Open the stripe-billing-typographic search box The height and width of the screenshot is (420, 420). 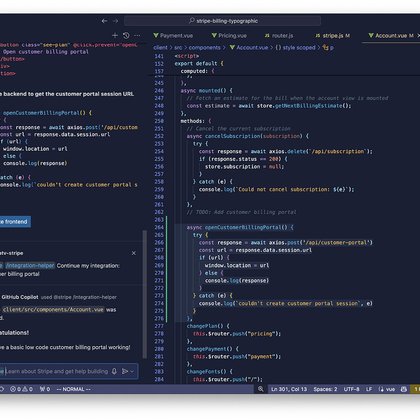point(223,21)
